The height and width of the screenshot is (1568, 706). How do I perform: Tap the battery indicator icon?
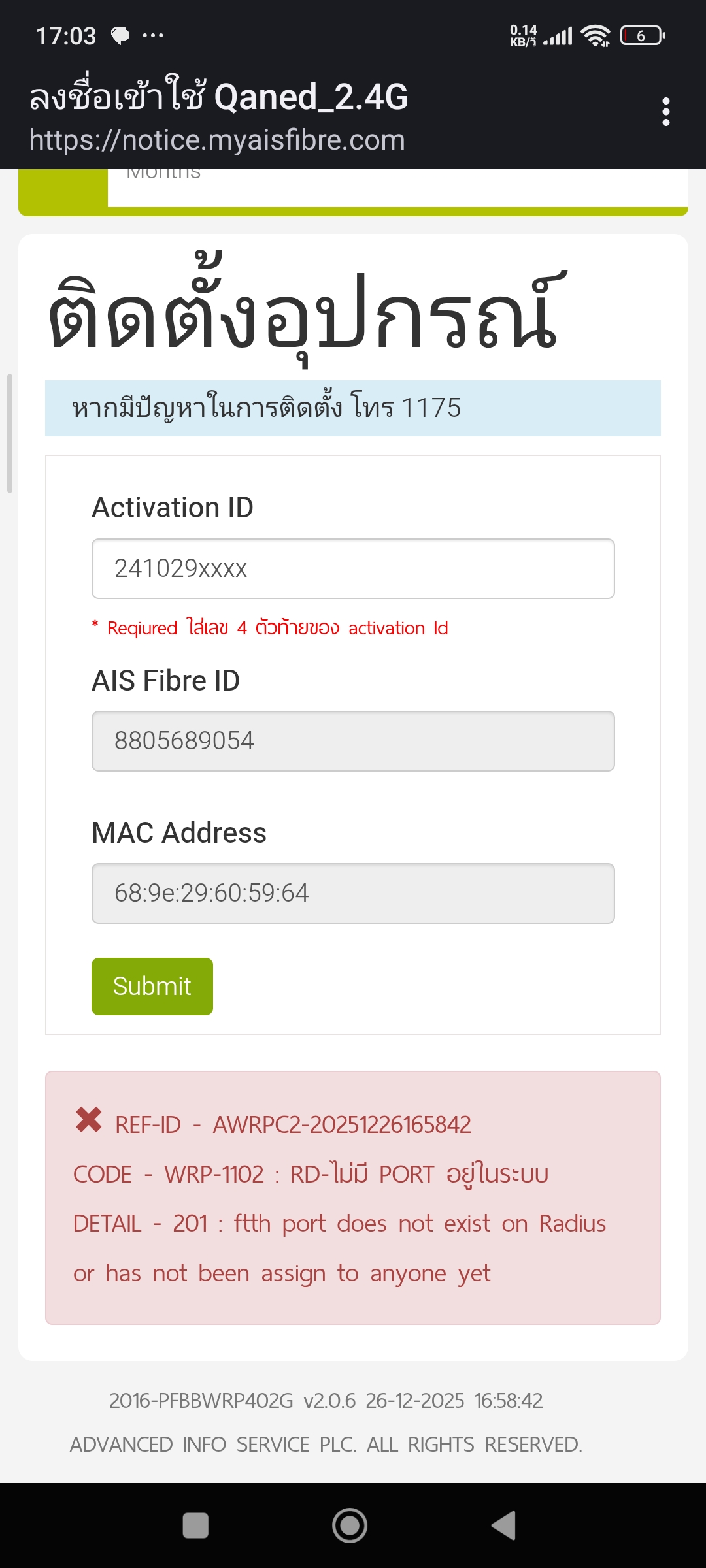(642, 36)
